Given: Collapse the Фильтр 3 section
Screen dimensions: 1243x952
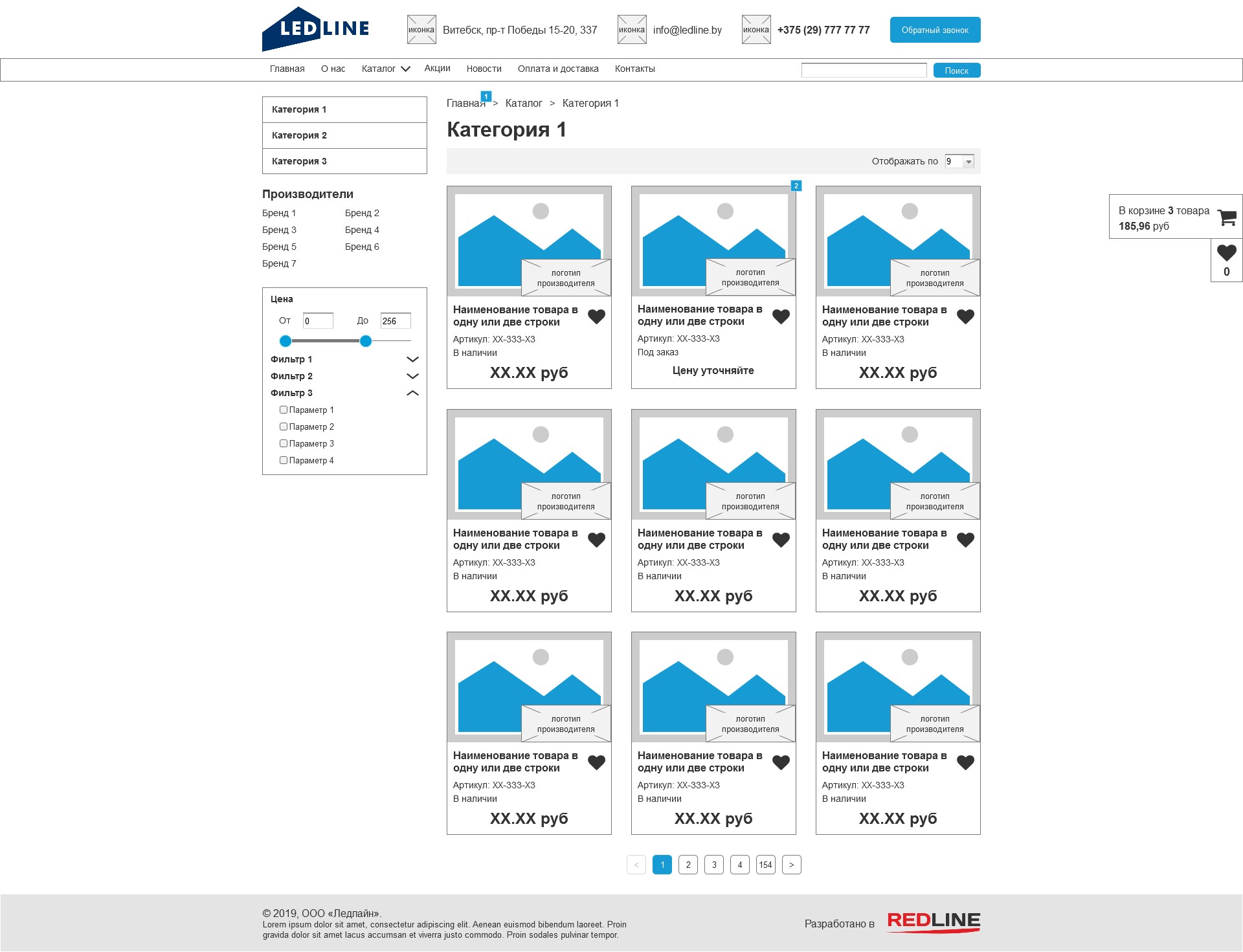Looking at the screenshot, I should tap(412, 393).
